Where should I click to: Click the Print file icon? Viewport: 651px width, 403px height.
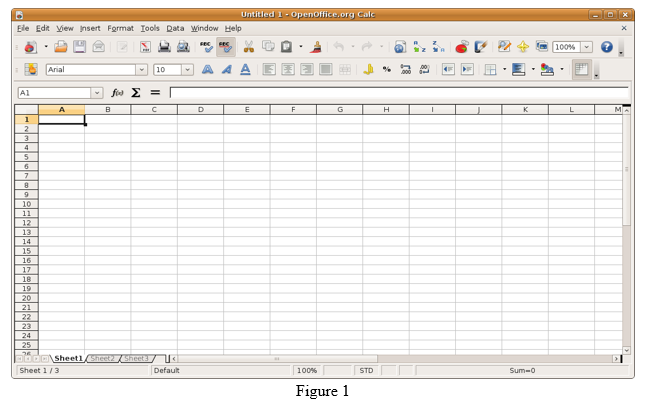pyautogui.click(x=164, y=47)
